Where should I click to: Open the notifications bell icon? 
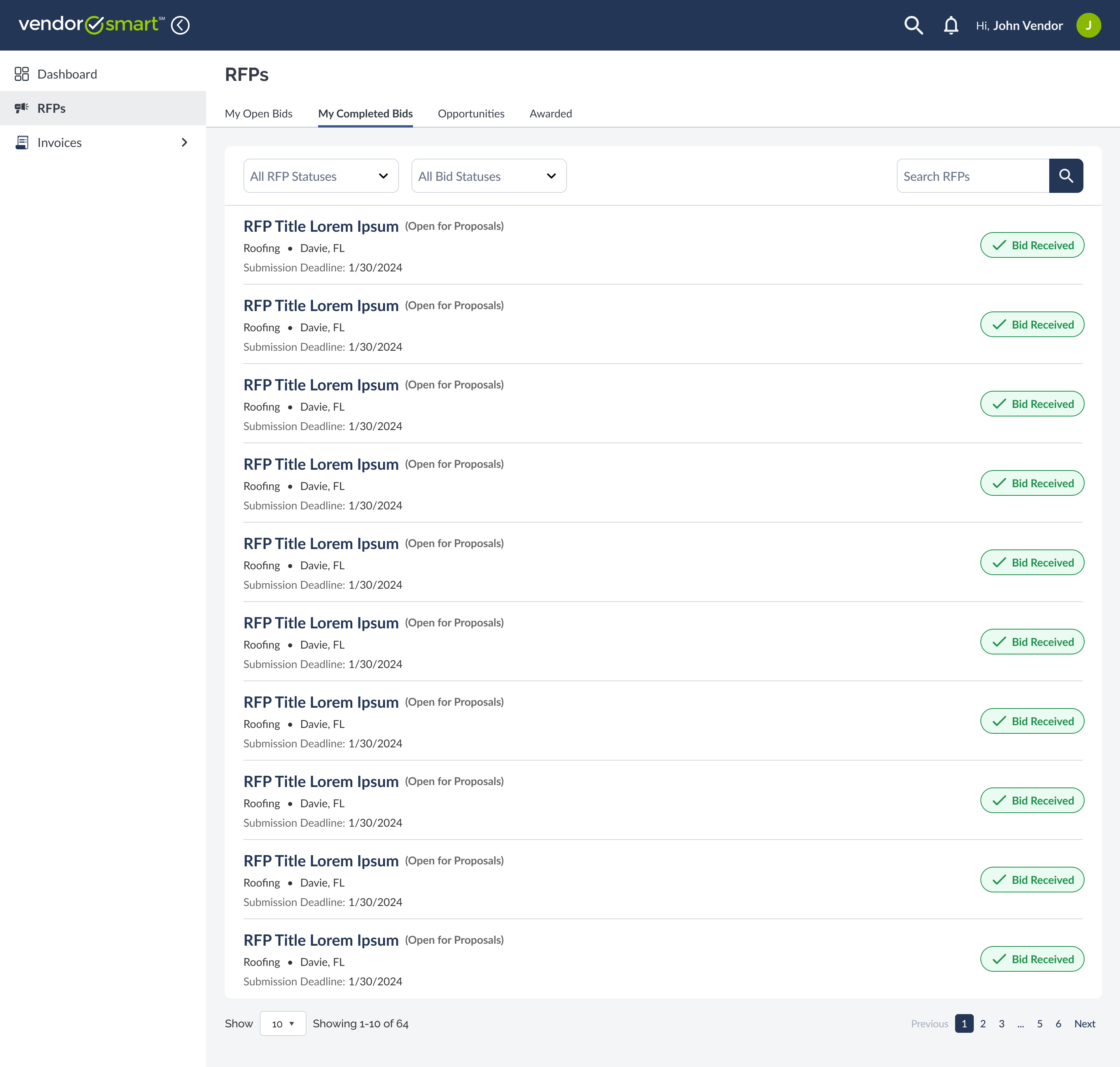[950, 25]
